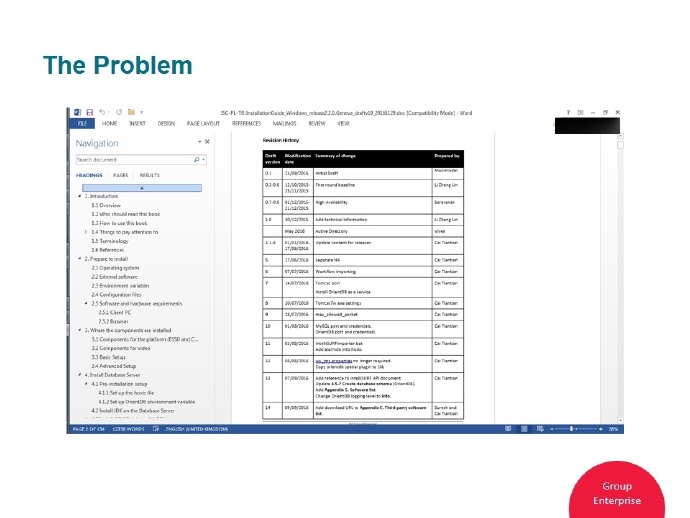Screen dimensions: 690x518
Task: Open the FILE tab
Action: [x=81, y=123]
